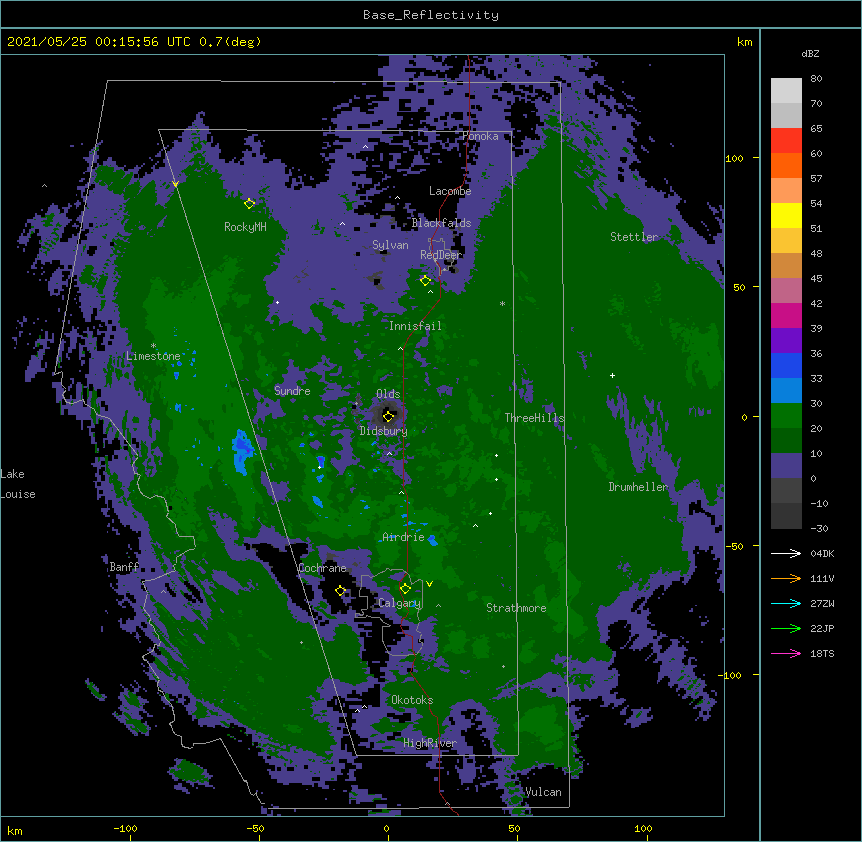Click the magenta 18TS arrow in legend
The width and height of the screenshot is (862, 842).
[x=786, y=653]
